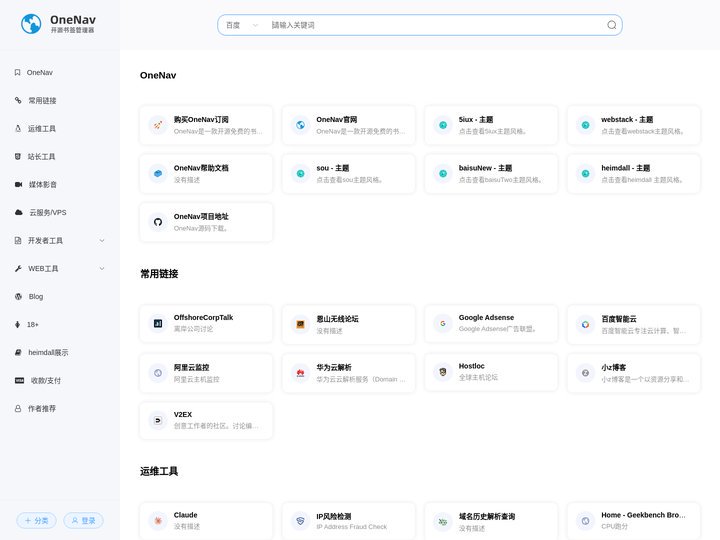Click the 恩山无线论坛 card icon
The height and width of the screenshot is (540, 720).
pos(300,324)
